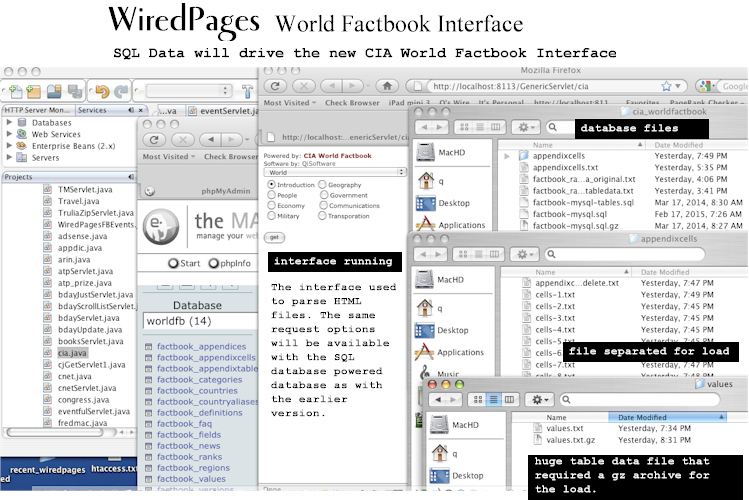The image size is (749, 500).
Task: Switch cia_worldfactbook Finder to column view
Action: [x=495, y=127]
